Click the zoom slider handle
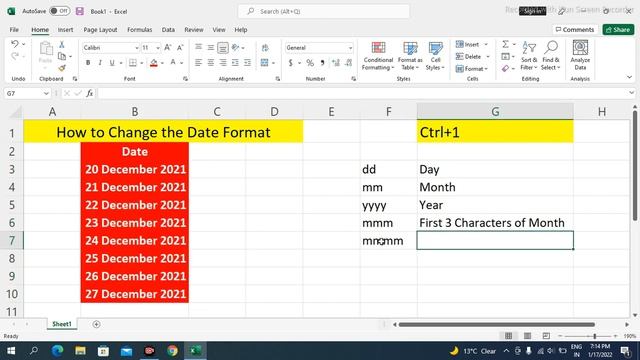 pyautogui.click(x=595, y=336)
